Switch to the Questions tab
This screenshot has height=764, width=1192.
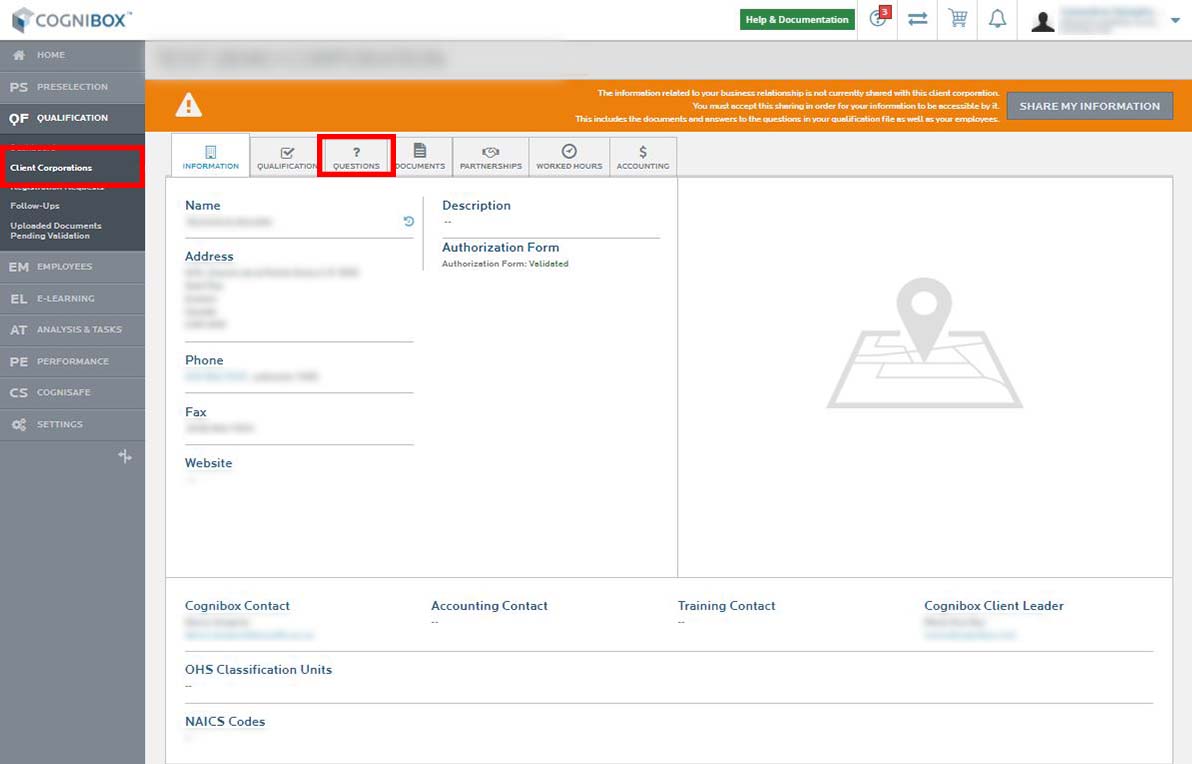(356, 157)
